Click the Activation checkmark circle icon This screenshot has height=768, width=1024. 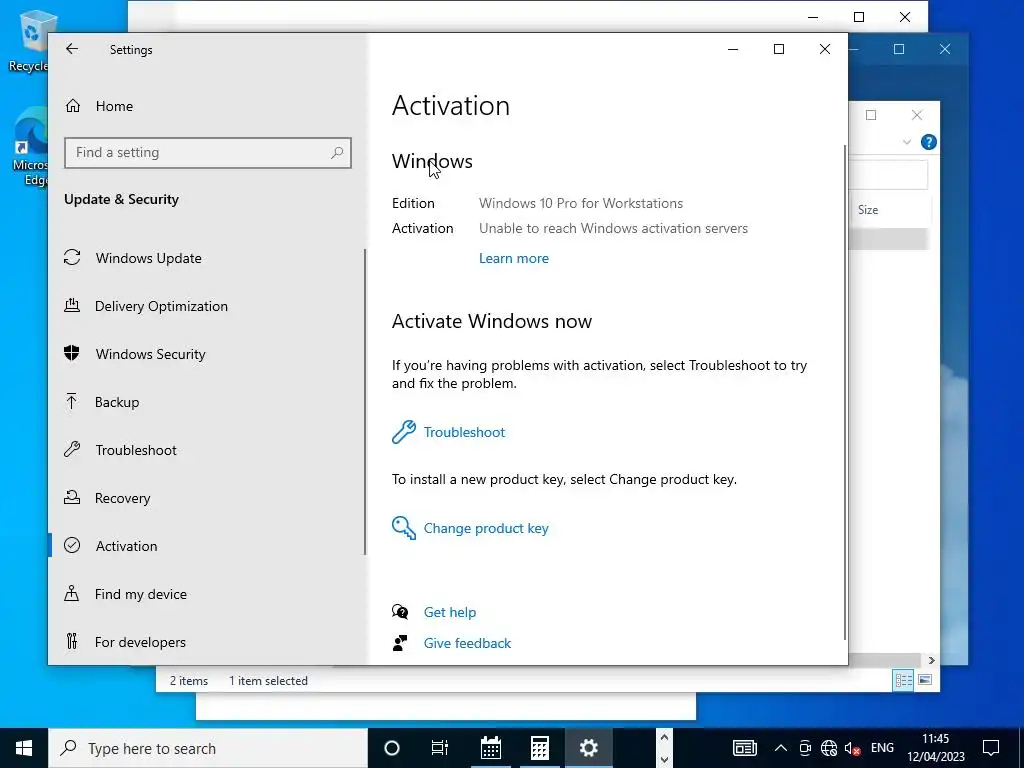(x=72, y=545)
